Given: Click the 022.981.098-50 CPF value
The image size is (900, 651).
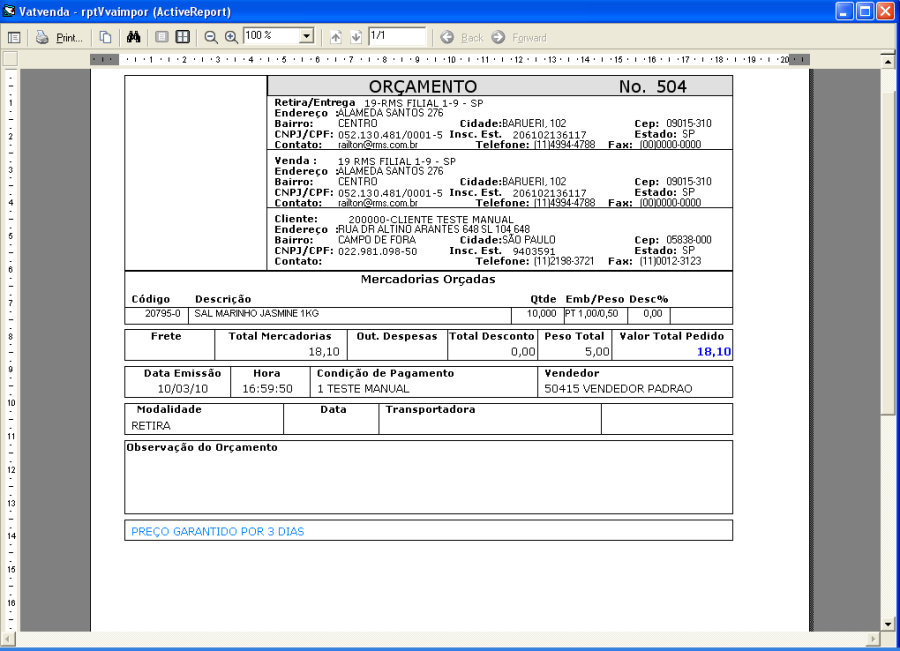Looking at the screenshot, I should (x=378, y=251).
